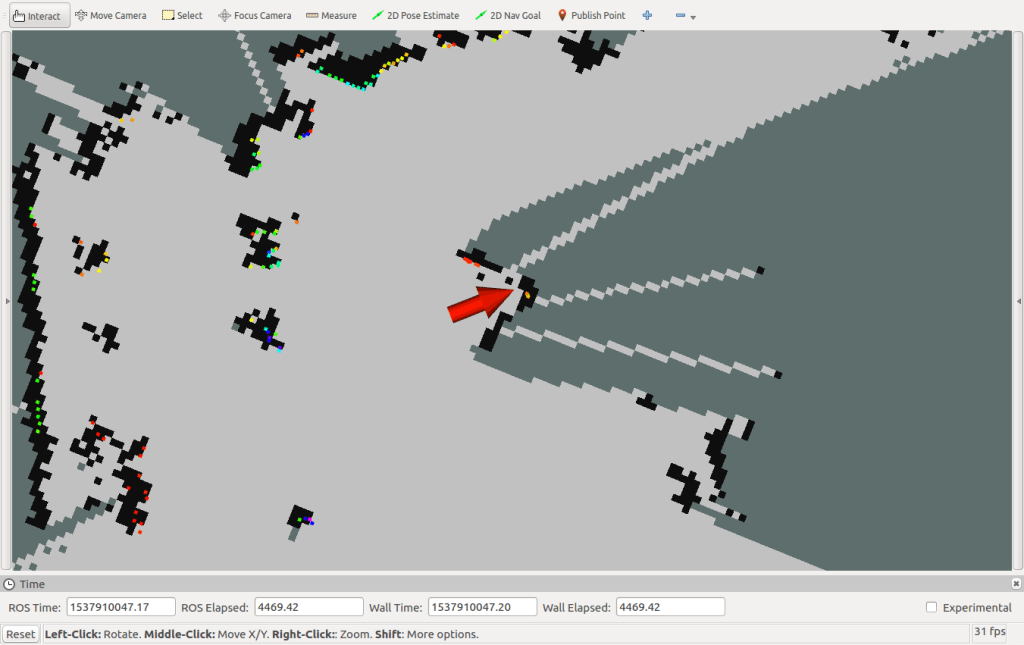Open the remove-tool dropdown arrow
The width and height of the screenshot is (1024, 645).
pyautogui.click(x=693, y=17)
